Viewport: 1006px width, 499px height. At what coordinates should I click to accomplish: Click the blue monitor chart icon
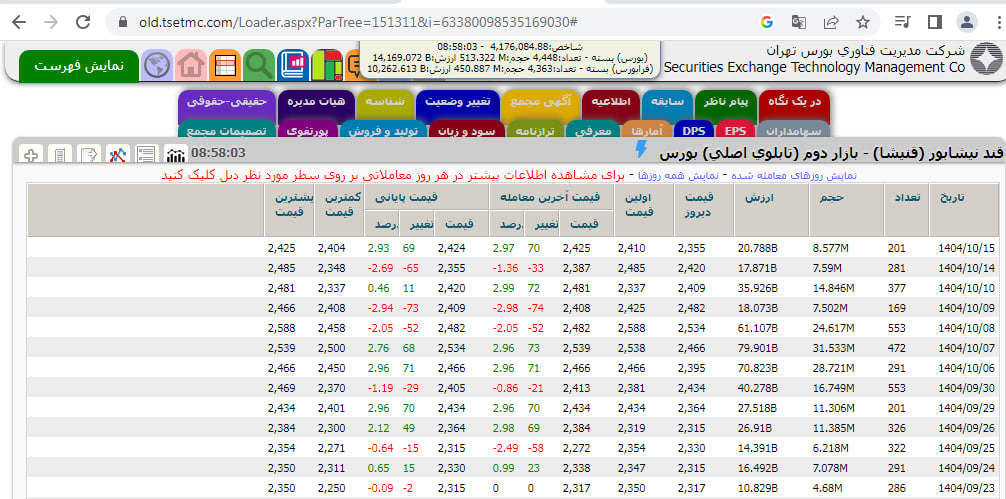295,66
